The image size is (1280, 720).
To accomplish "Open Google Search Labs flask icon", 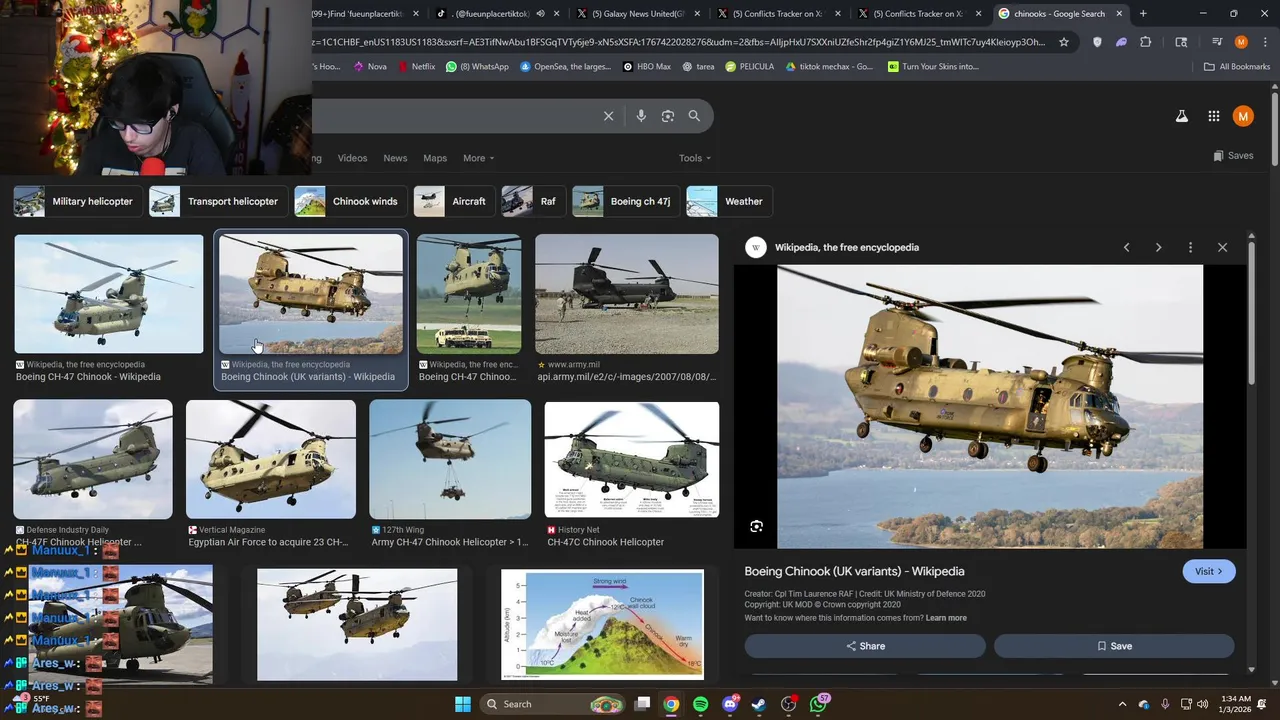I will (x=1182, y=116).
